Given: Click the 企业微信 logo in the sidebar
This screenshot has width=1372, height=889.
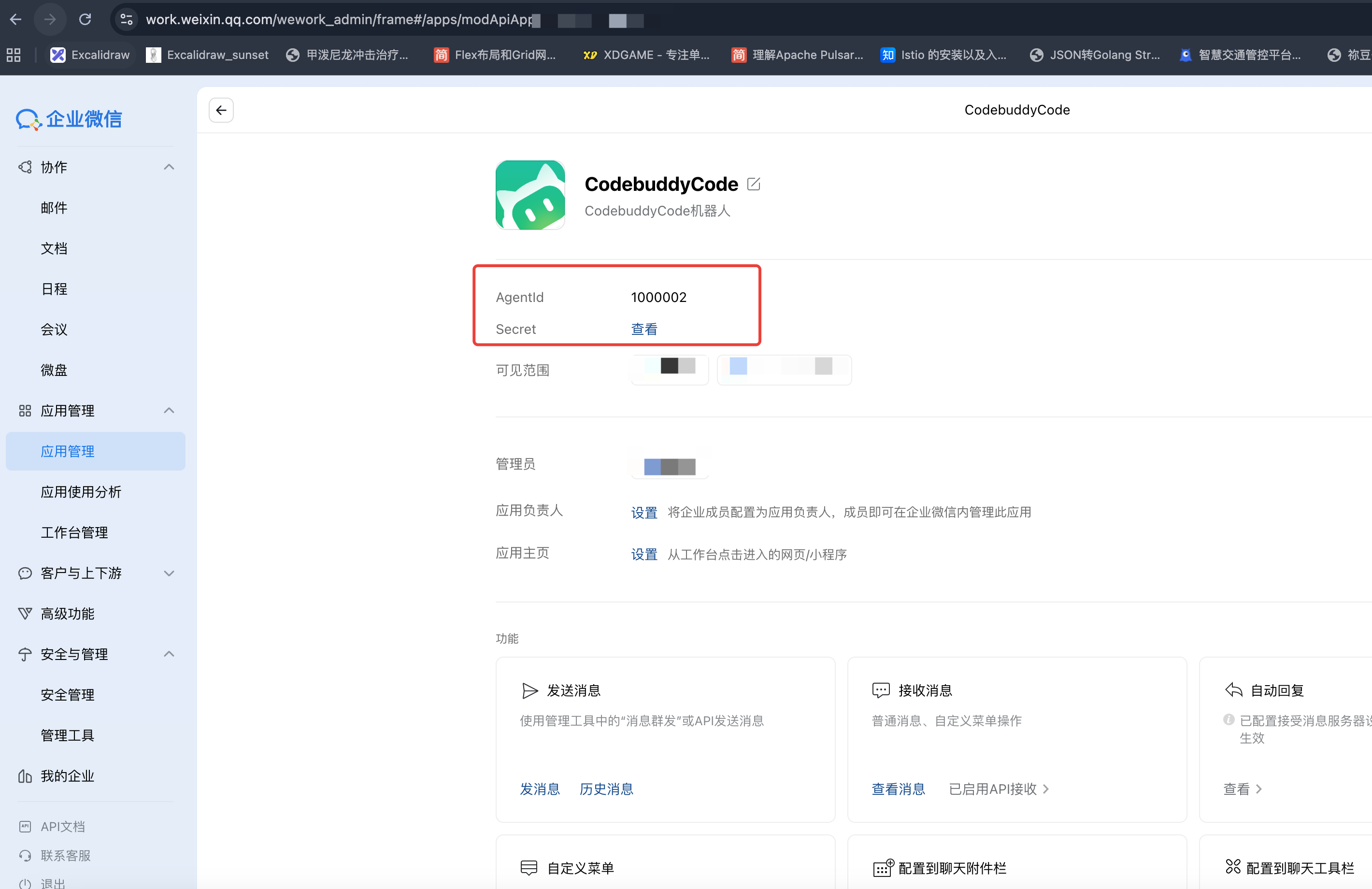Looking at the screenshot, I should pos(69,119).
